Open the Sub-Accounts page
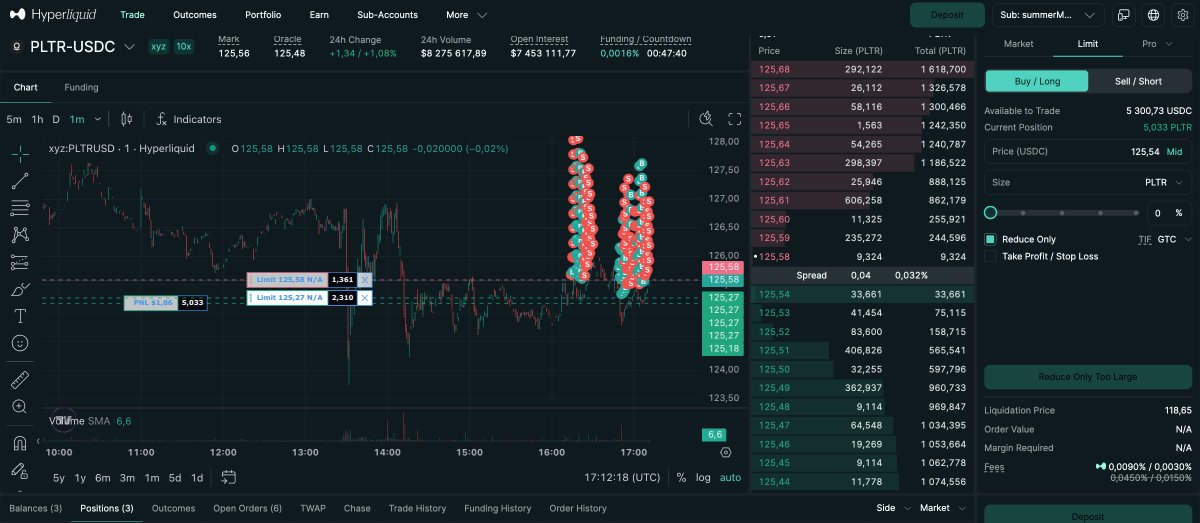 [387, 15]
